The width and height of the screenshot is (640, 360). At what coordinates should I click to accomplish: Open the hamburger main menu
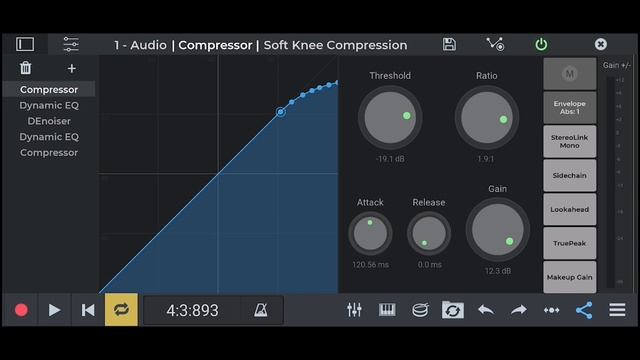(x=617, y=310)
